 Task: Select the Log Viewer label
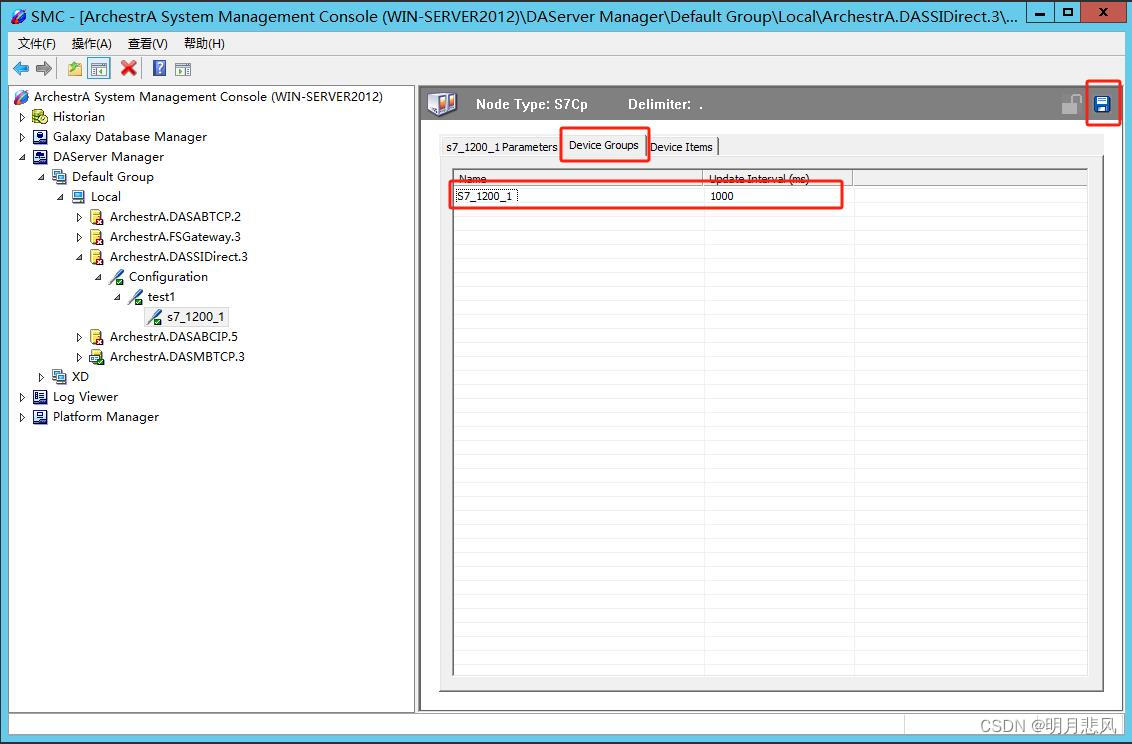[85, 397]
